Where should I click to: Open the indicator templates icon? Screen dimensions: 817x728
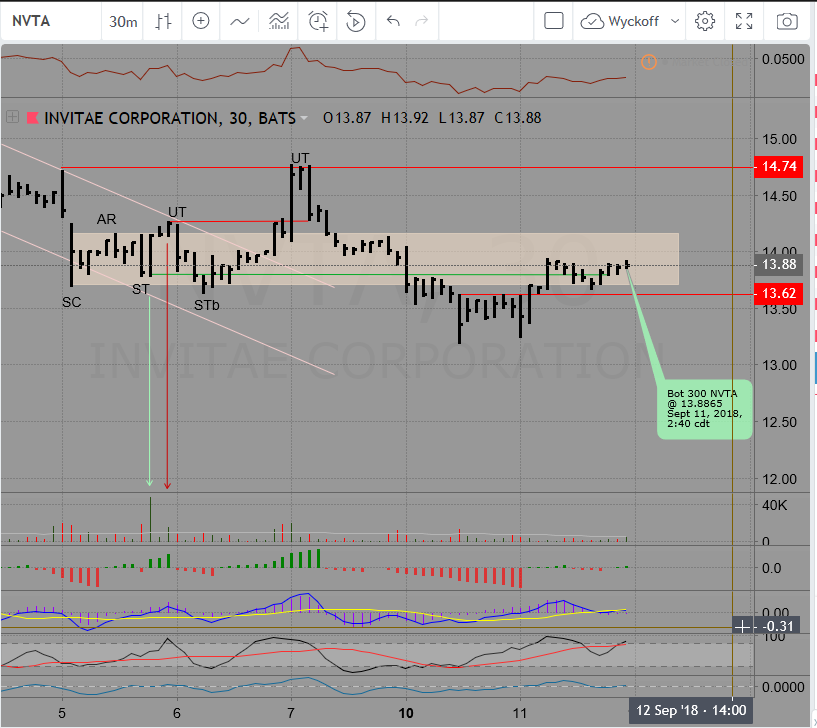pos(280,21)
